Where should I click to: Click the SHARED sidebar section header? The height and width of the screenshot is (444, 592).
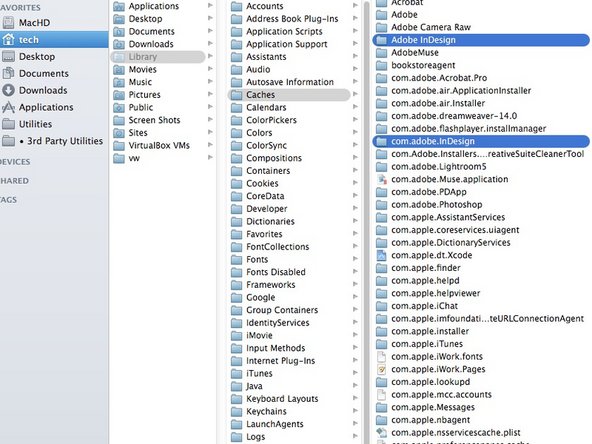coord(14,181)
